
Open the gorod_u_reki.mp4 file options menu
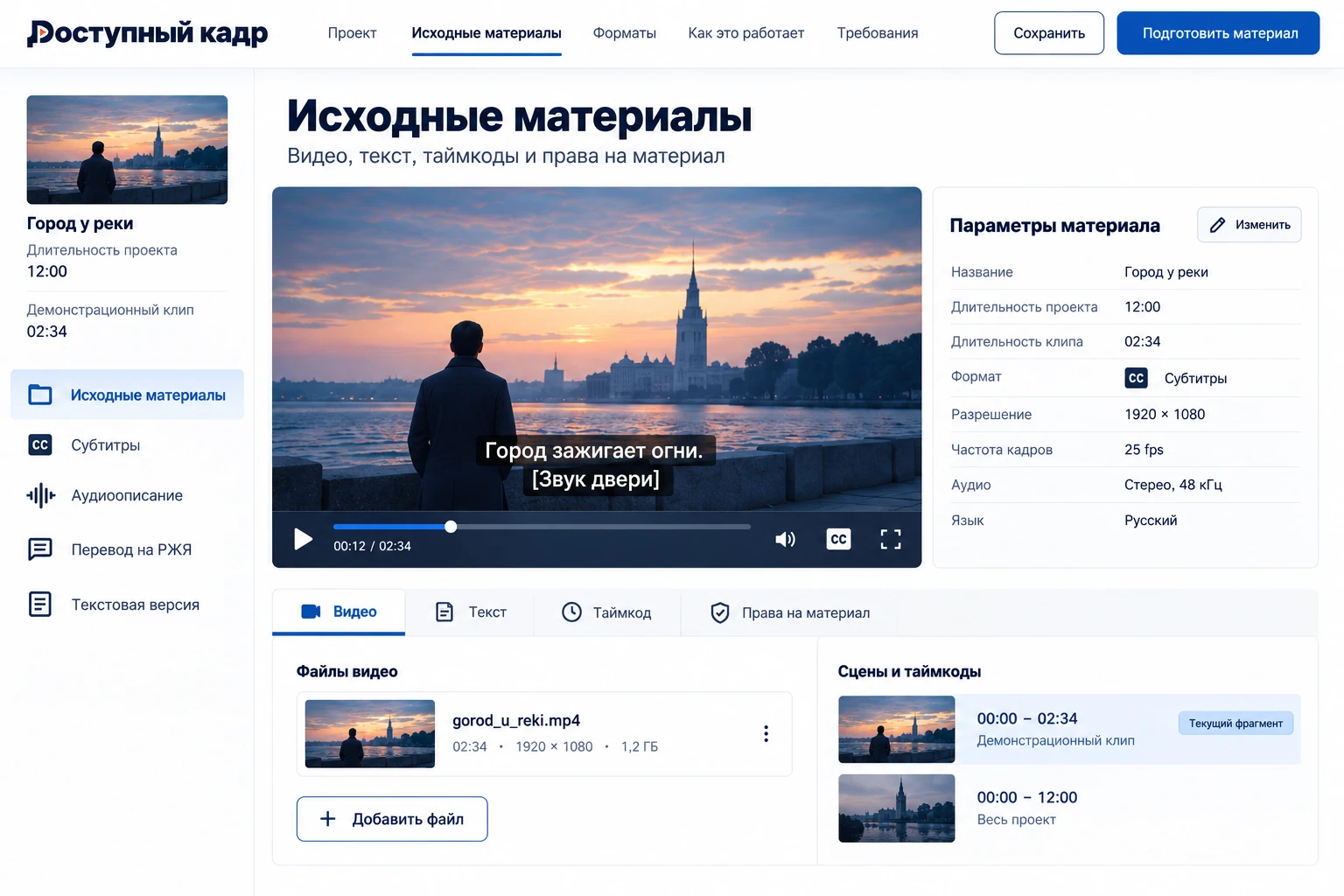point(766,733)
